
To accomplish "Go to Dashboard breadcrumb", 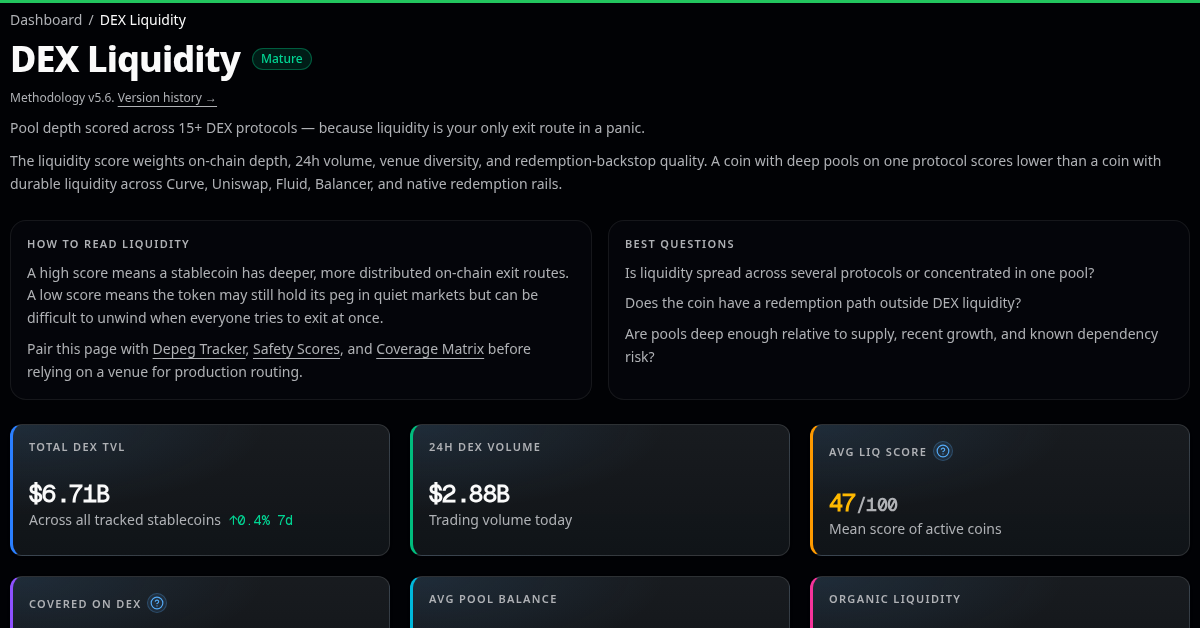I will pos(46,20).
